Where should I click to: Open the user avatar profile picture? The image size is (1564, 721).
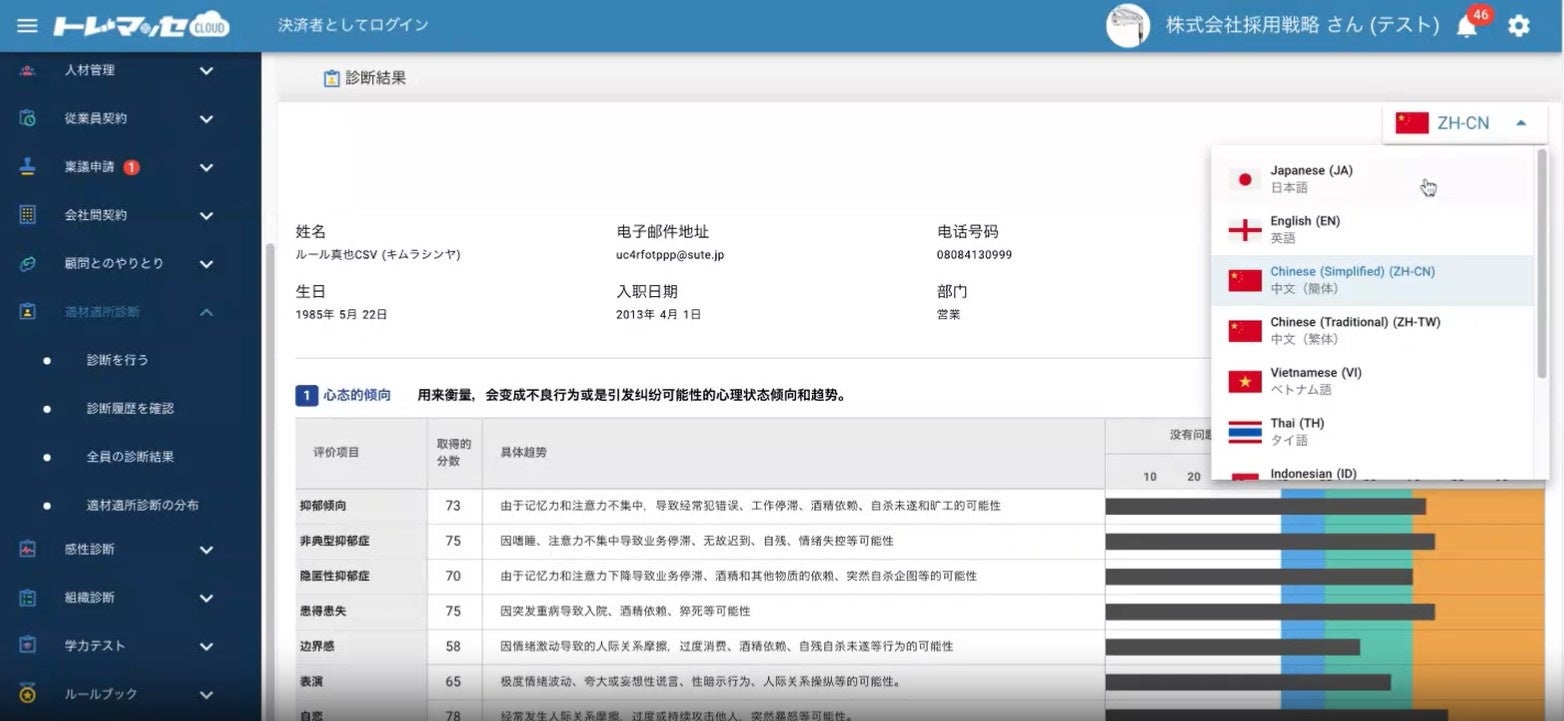tap(1128, 25)
